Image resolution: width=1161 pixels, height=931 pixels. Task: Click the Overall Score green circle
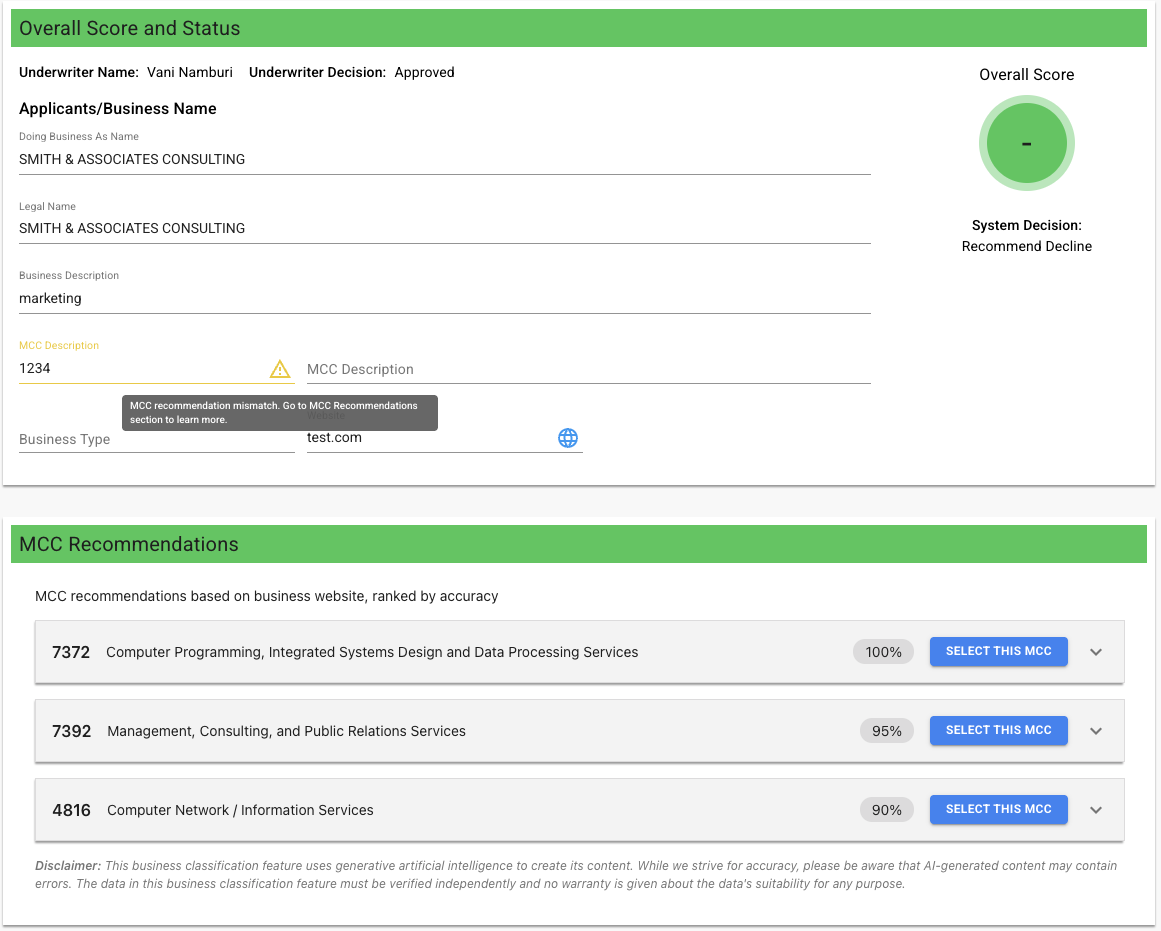(x=1026, y=143)
